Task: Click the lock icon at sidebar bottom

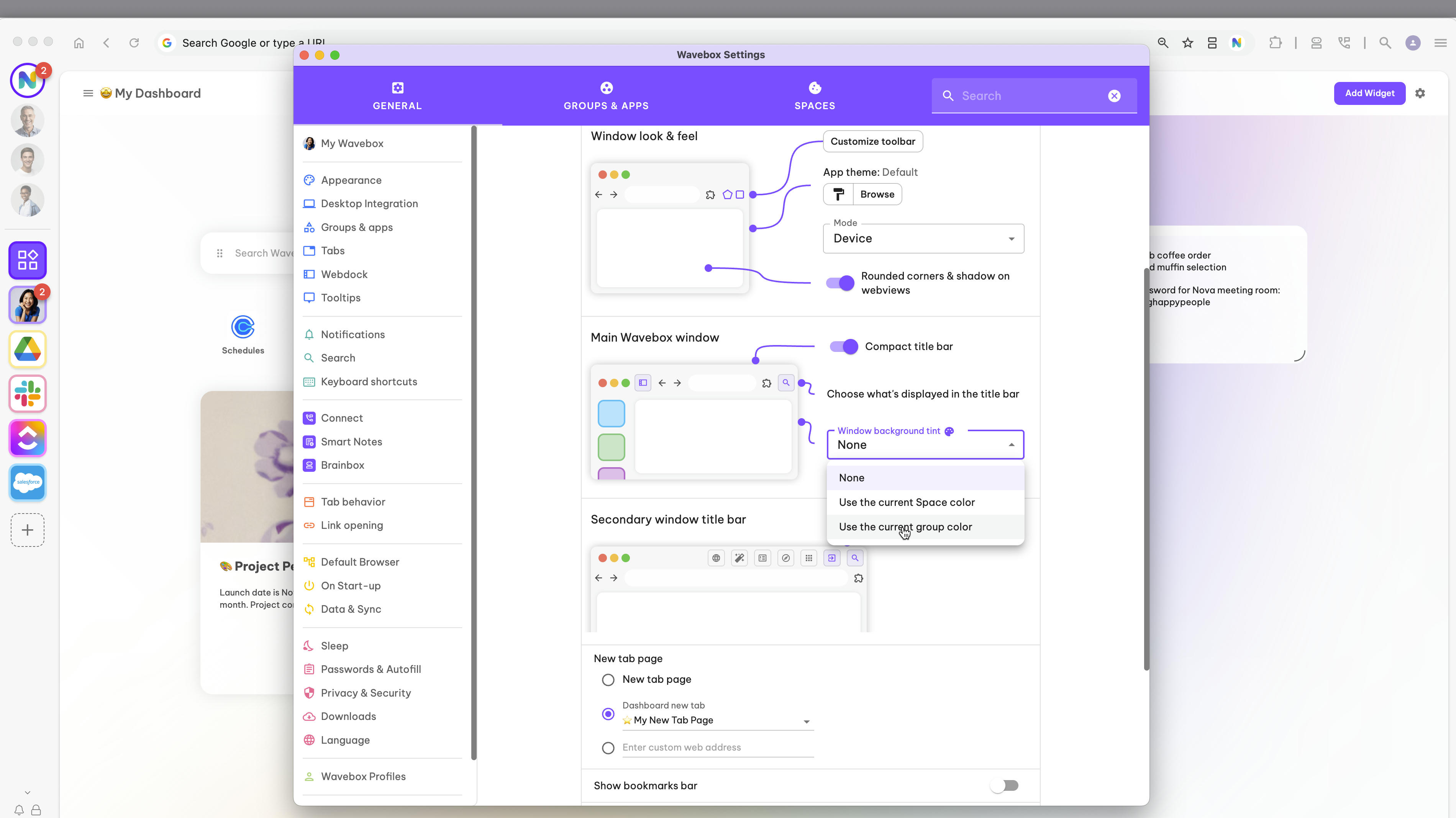Action: point(36,810)
